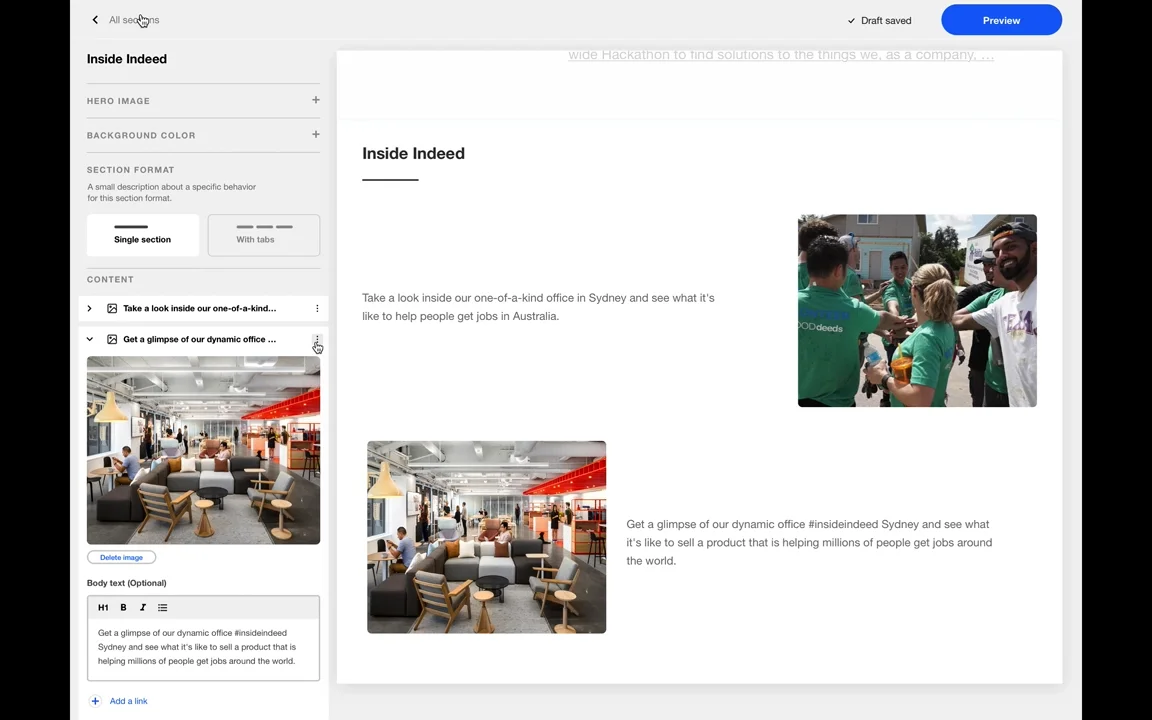Click 'Take a look inside' paragraph in preview
Screen dimensions: 1152x720
coord(539,307)
